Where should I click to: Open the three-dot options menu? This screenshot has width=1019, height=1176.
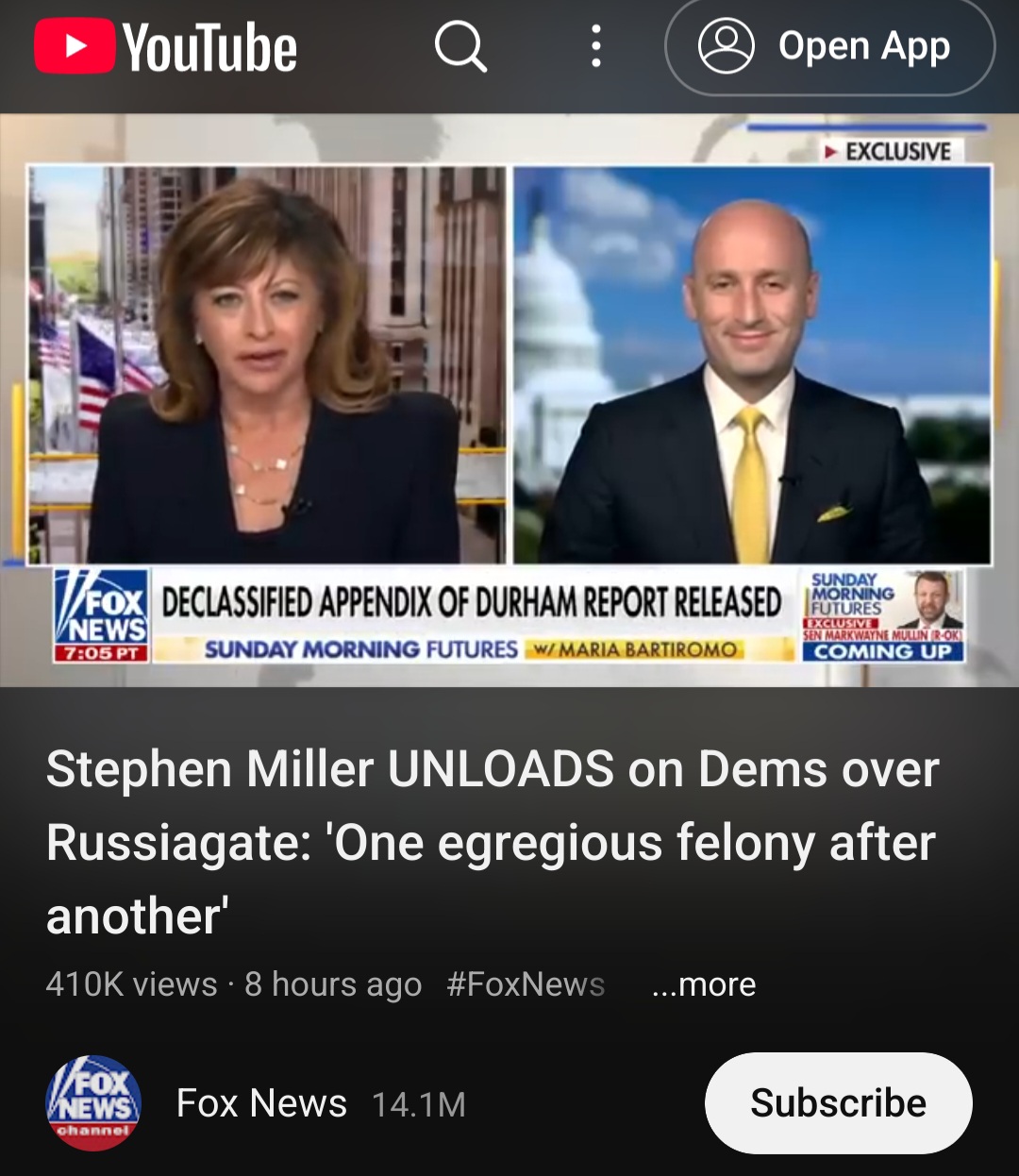(596, 46)
